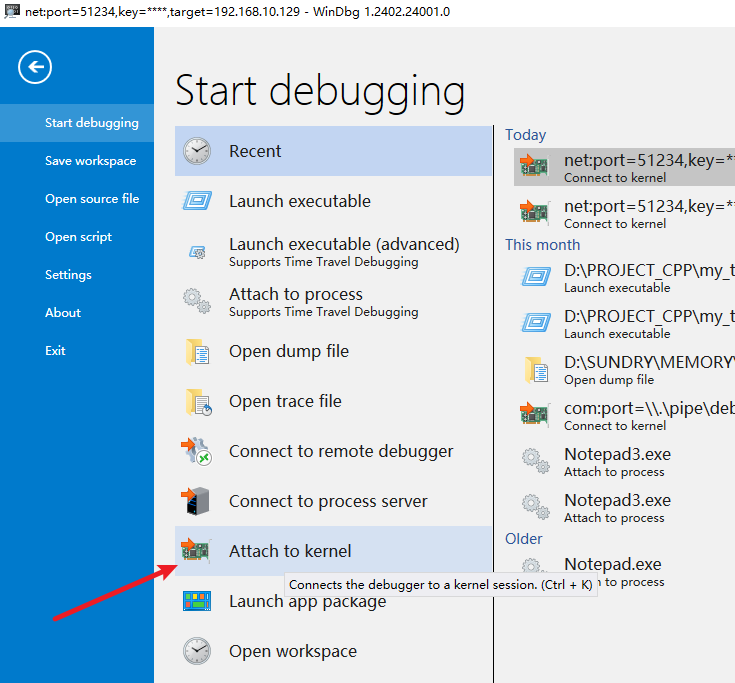Click the Launch app package tile icon
Viewport: 735px width, 683px height.
tap(197, 601)
